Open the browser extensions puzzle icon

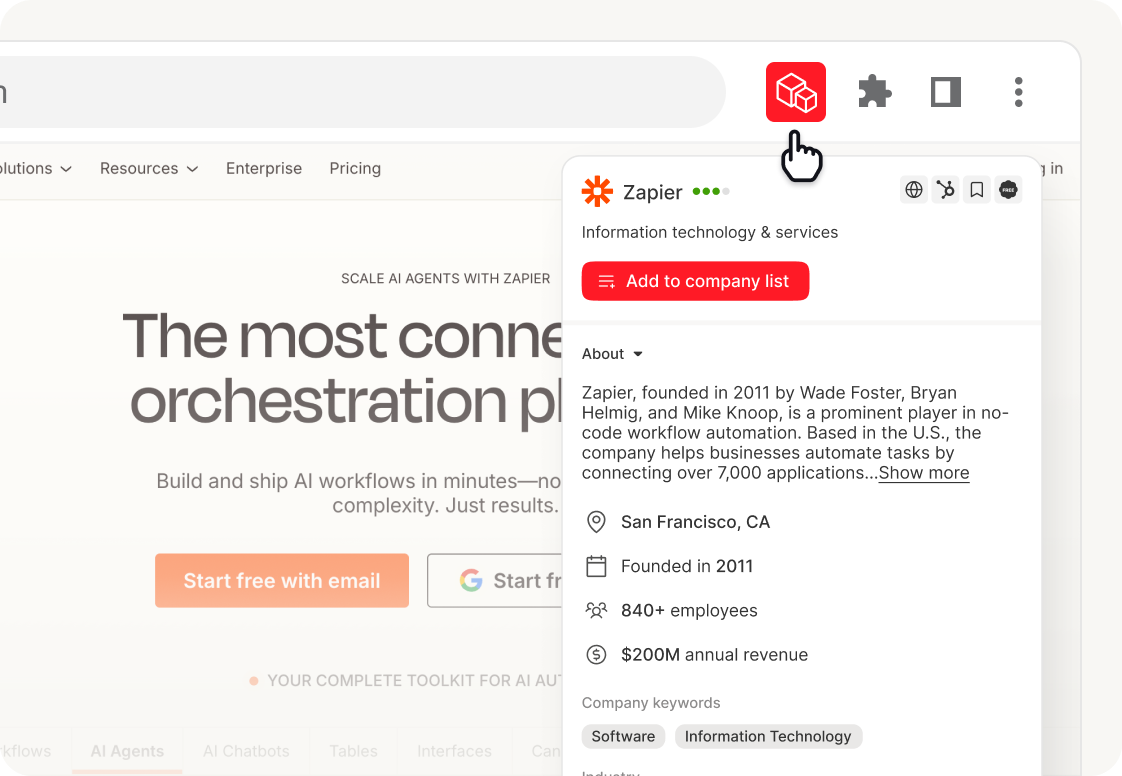[x=874, y=92]
